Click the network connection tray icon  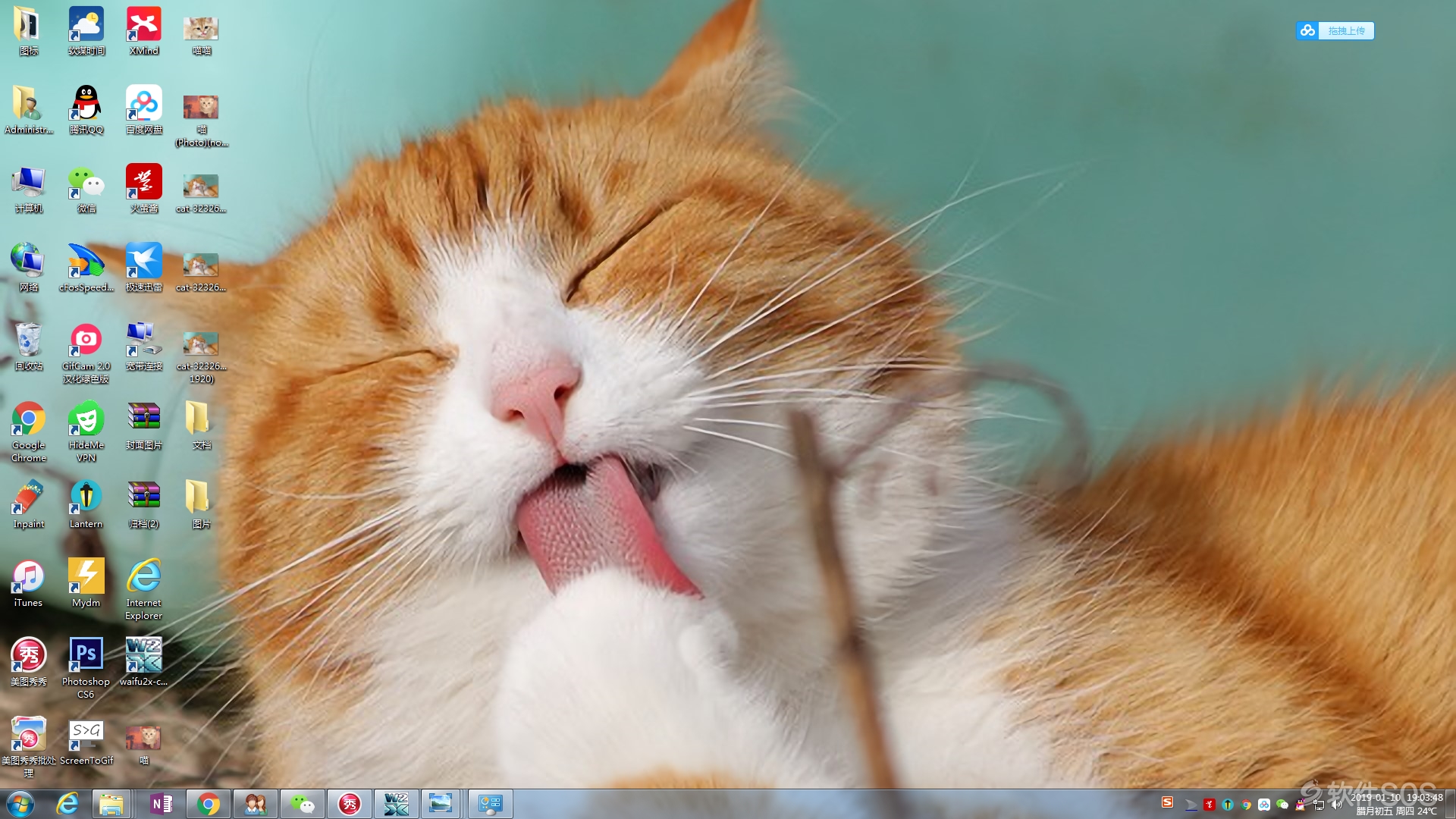pos(1319,805)
